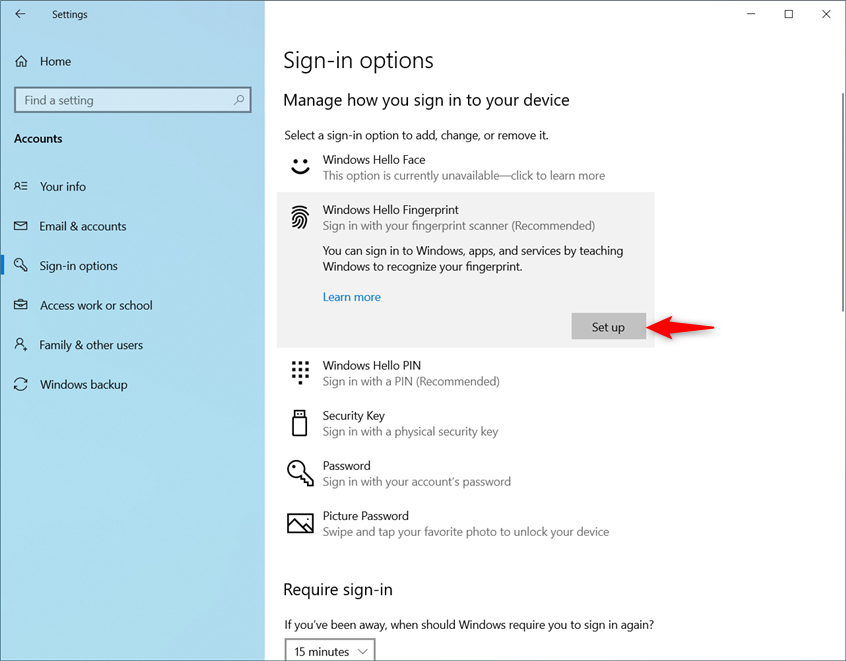
Task: Click 'Sign in with a PIN (Recommended)' text
Action: click(411, 381)
